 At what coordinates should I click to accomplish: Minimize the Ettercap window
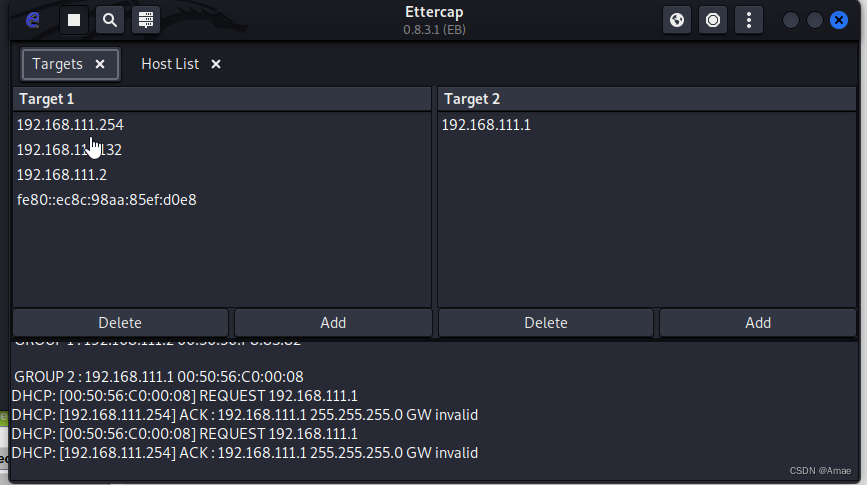tap(791, 20)
